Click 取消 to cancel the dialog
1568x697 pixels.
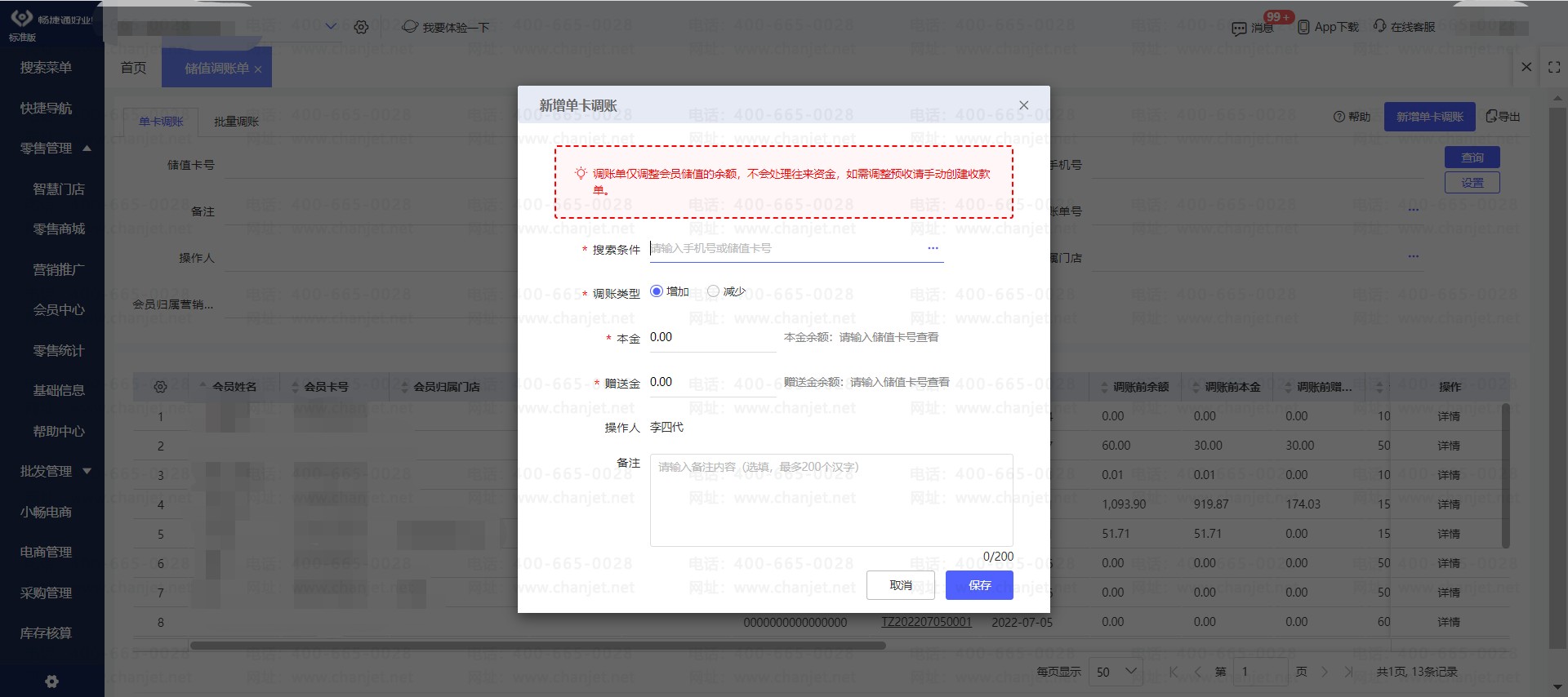[901, 585]
